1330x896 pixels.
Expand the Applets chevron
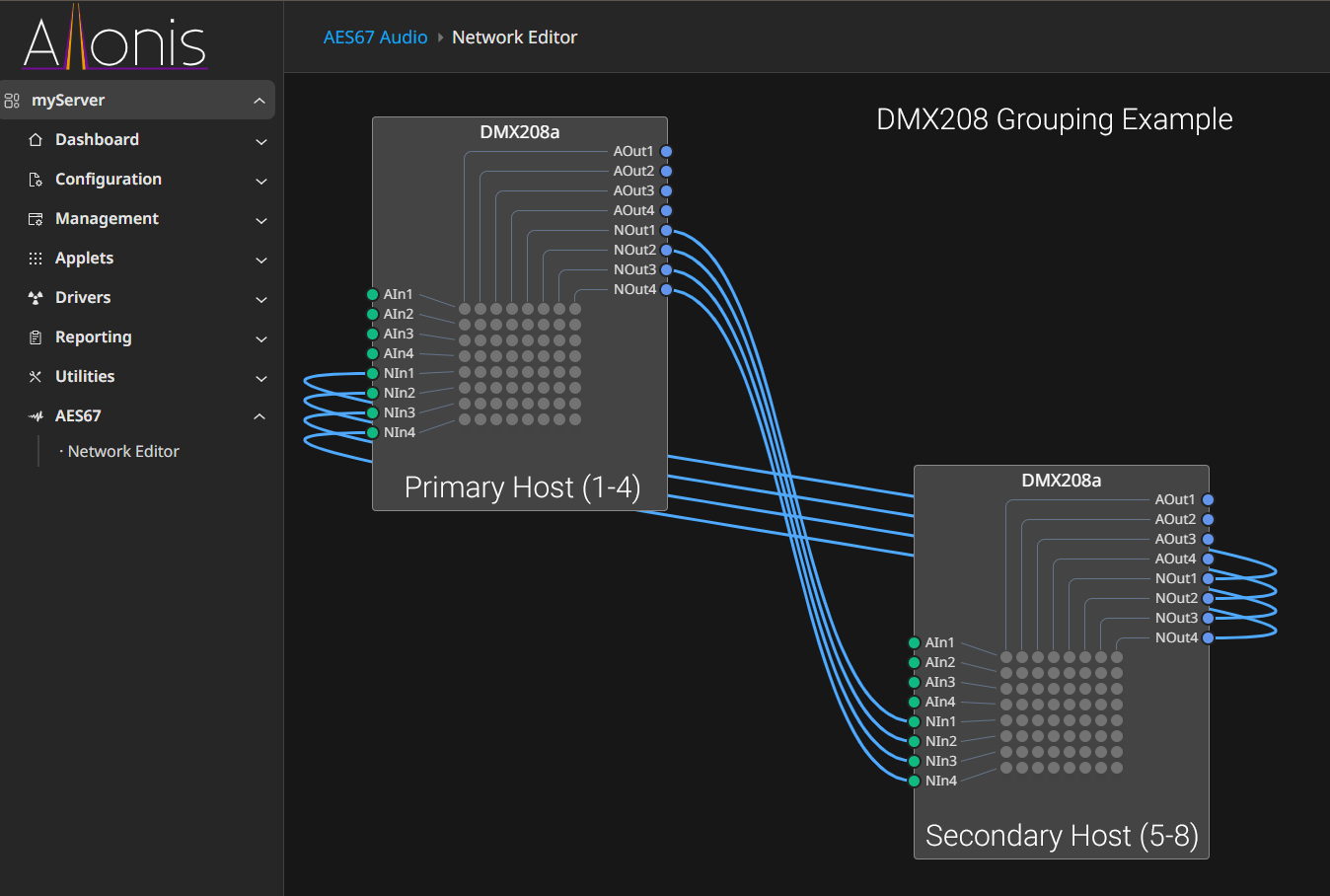(261, 260)
